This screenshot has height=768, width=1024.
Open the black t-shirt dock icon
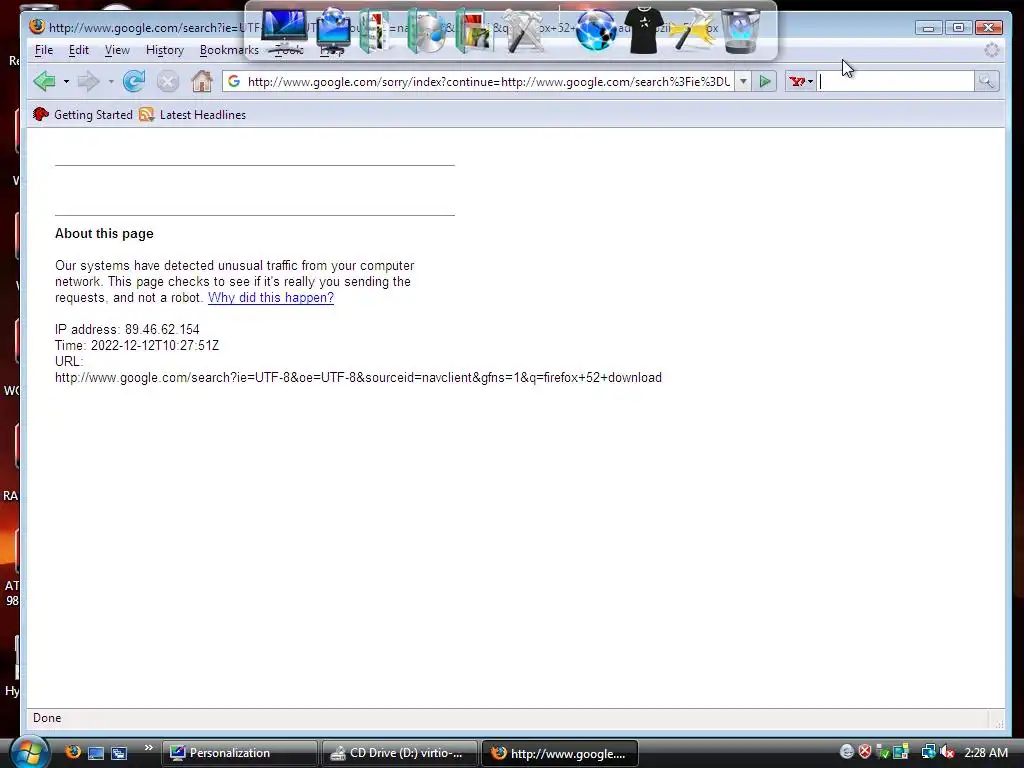tap(644, 30)
